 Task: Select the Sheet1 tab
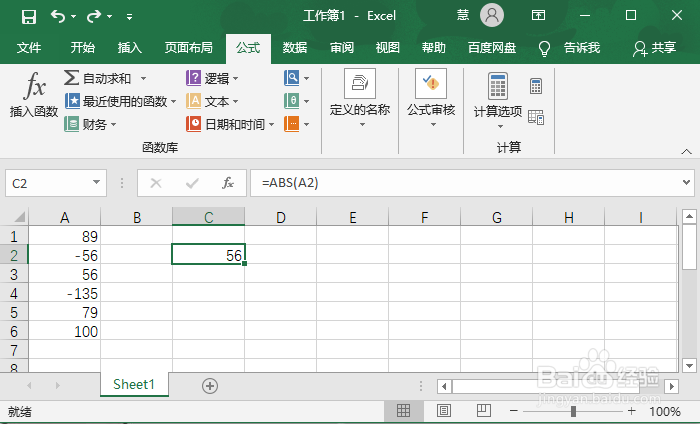[134, 384]
